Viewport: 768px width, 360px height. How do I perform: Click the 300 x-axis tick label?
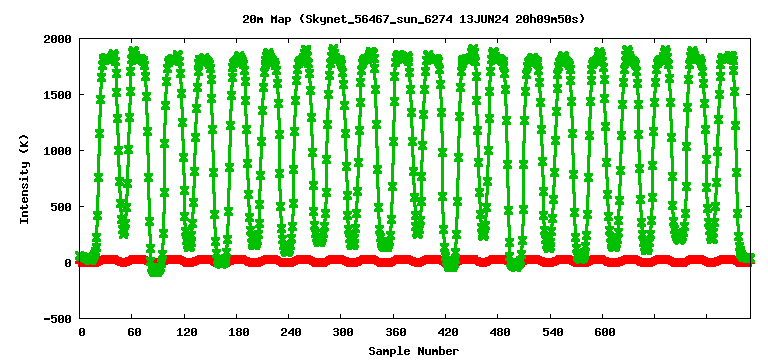(x=343, y=332)
